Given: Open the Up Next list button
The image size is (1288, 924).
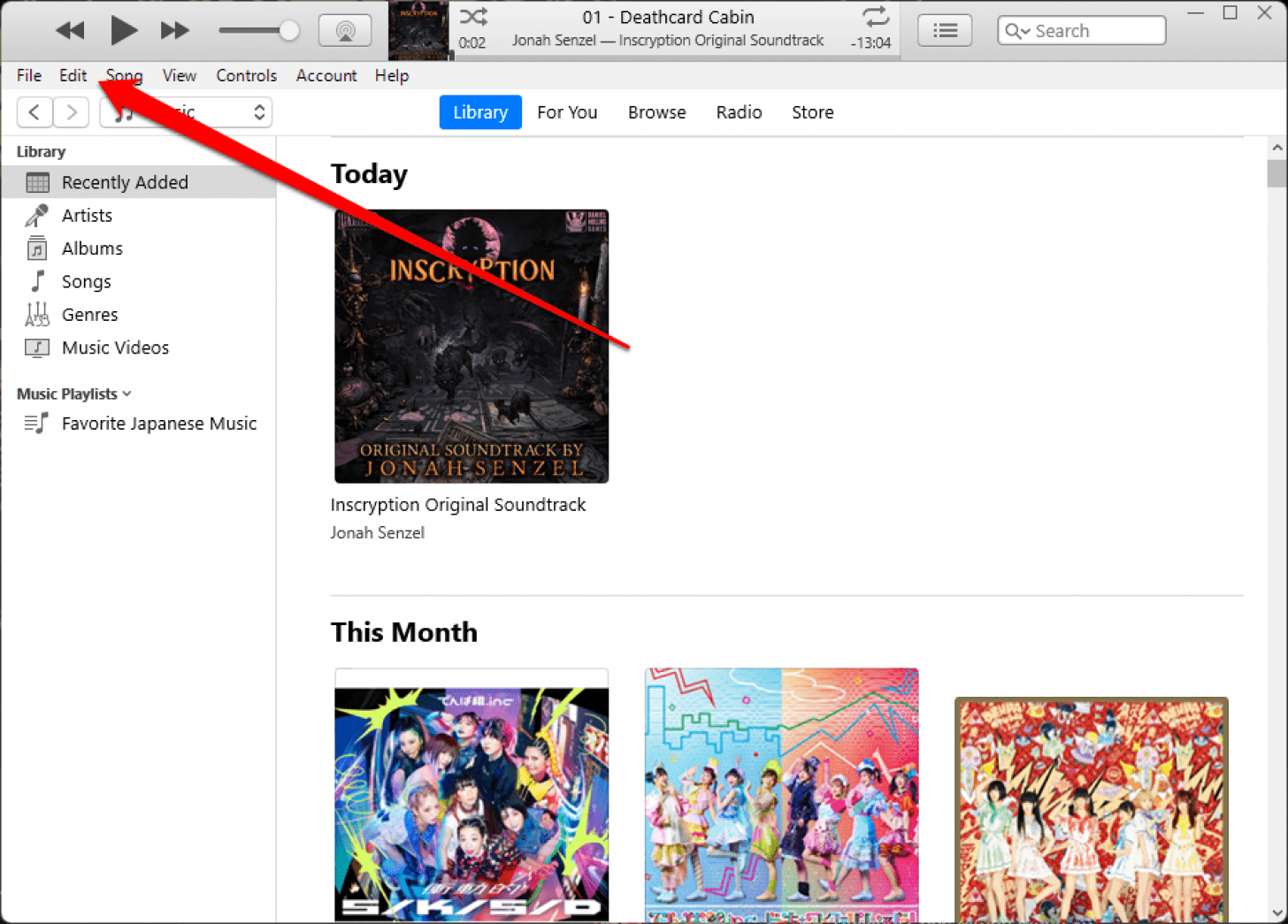Looking at the screenshot, I should pos(944,31).
